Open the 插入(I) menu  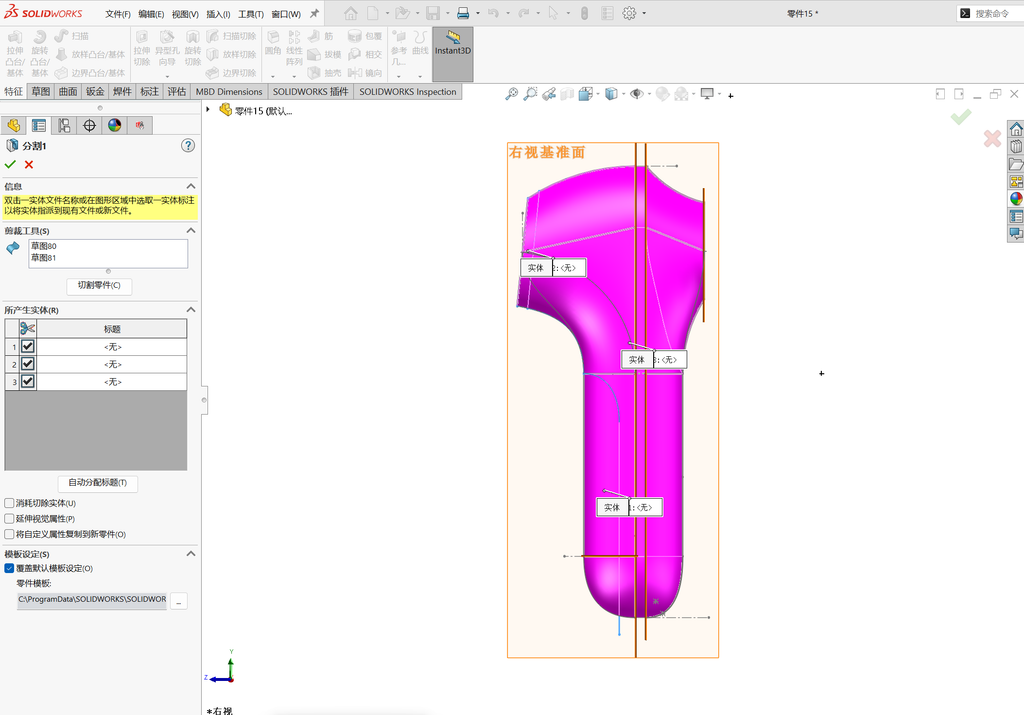[x=218, y=14]
